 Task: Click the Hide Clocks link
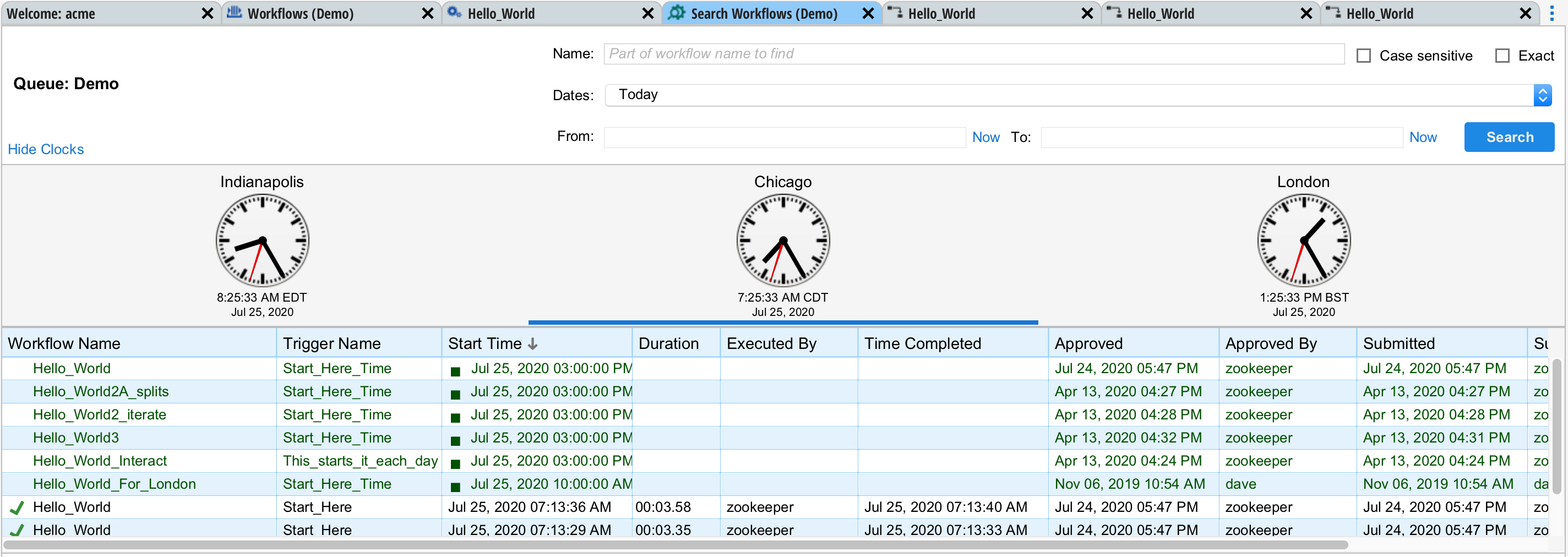point(46,149)
